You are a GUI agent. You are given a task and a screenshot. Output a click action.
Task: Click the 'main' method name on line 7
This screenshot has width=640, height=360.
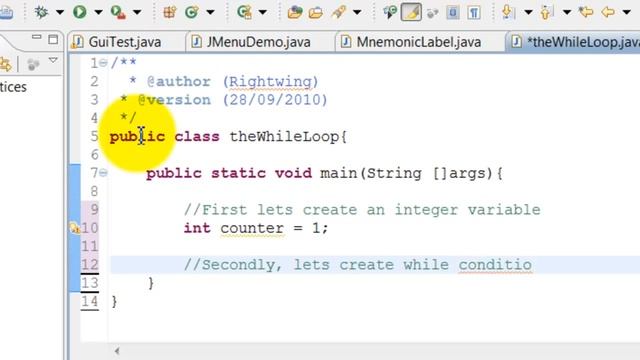coord(338,173)
